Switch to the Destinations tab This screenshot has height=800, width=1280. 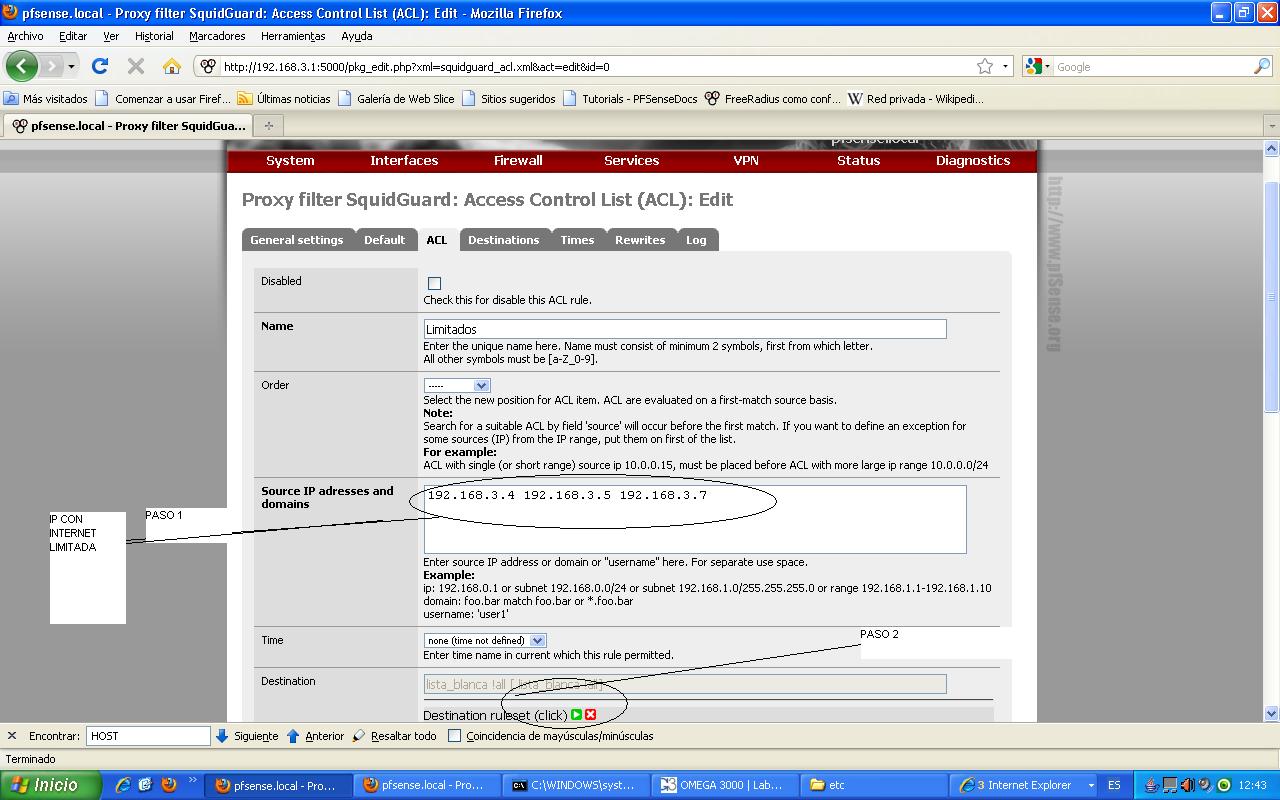point(503,240)
